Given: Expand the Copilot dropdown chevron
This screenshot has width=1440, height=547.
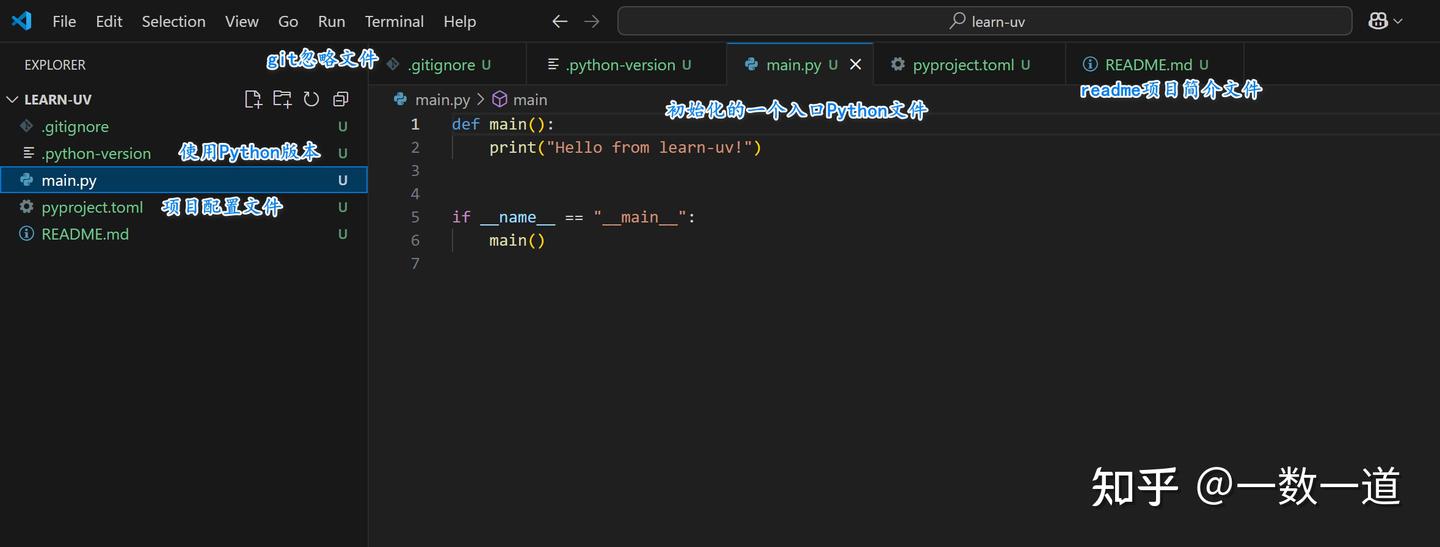Looking at the screenshot, I should [1398, 21].
